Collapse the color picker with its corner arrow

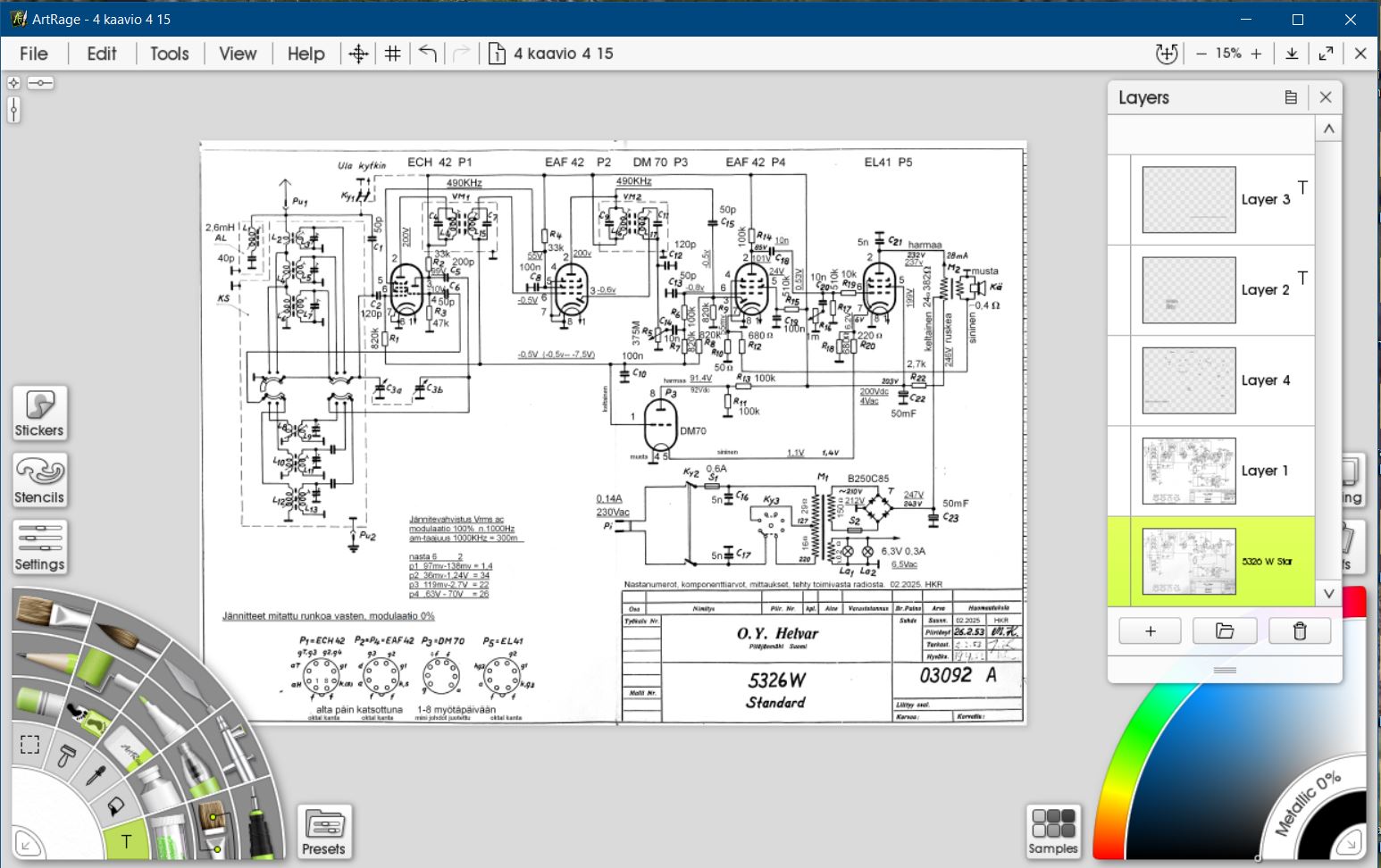click(x=1351, y=843)
